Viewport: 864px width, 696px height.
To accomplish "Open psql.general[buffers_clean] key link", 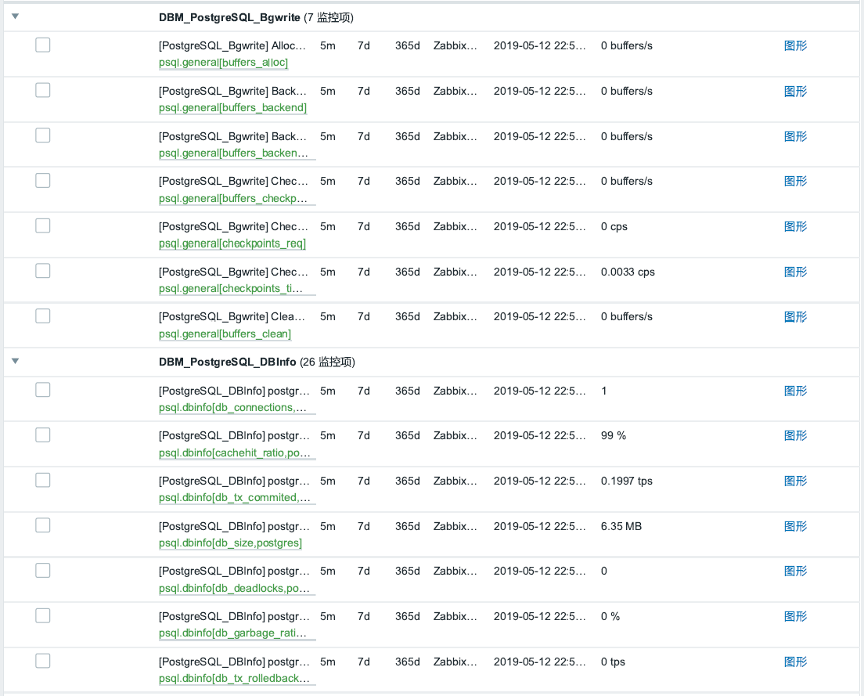I will pyautogui.click(x=225, y=333).
